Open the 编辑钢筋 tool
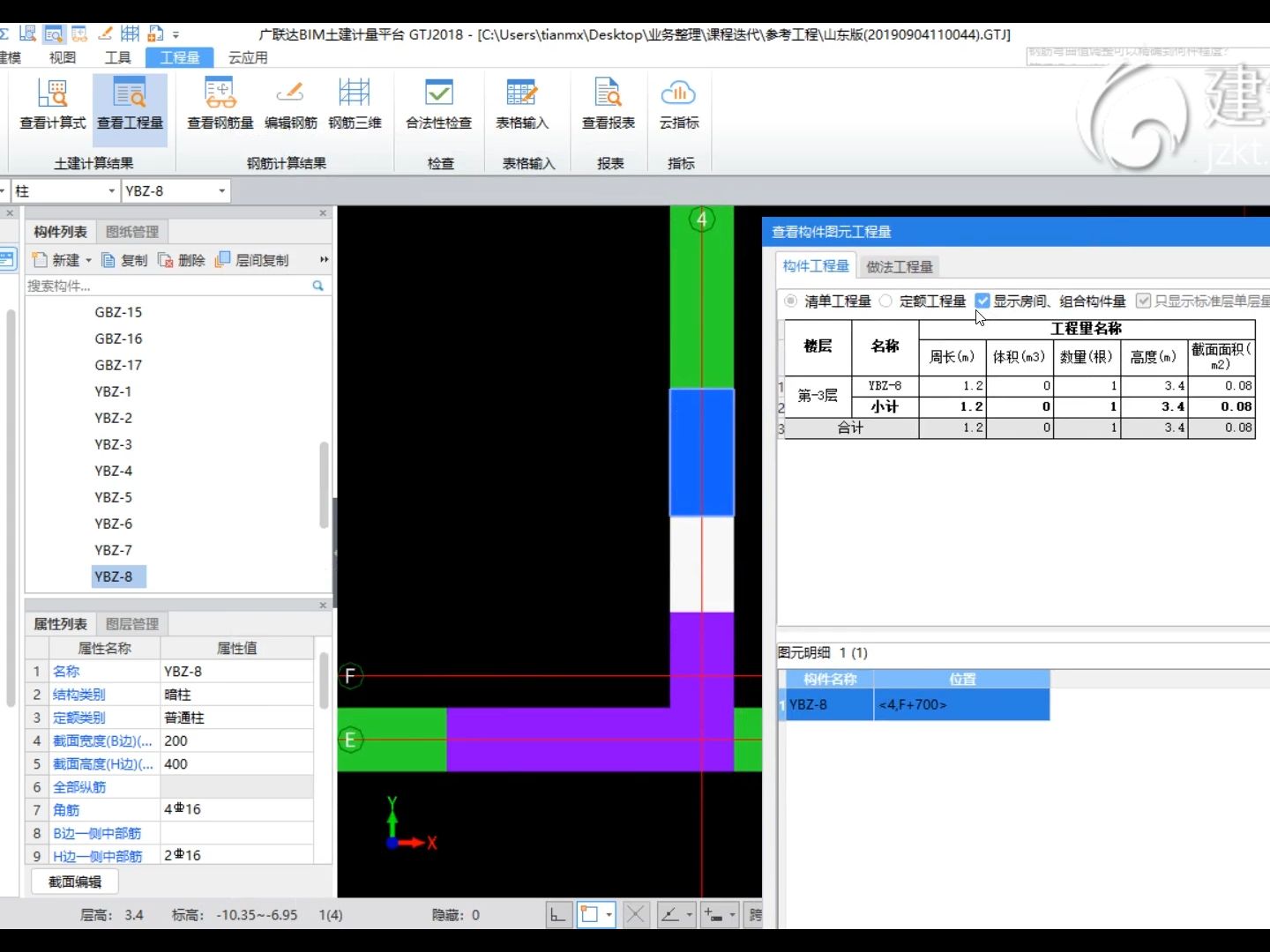1270x952 pixels. pyautogui.click(x=291, y=106)
